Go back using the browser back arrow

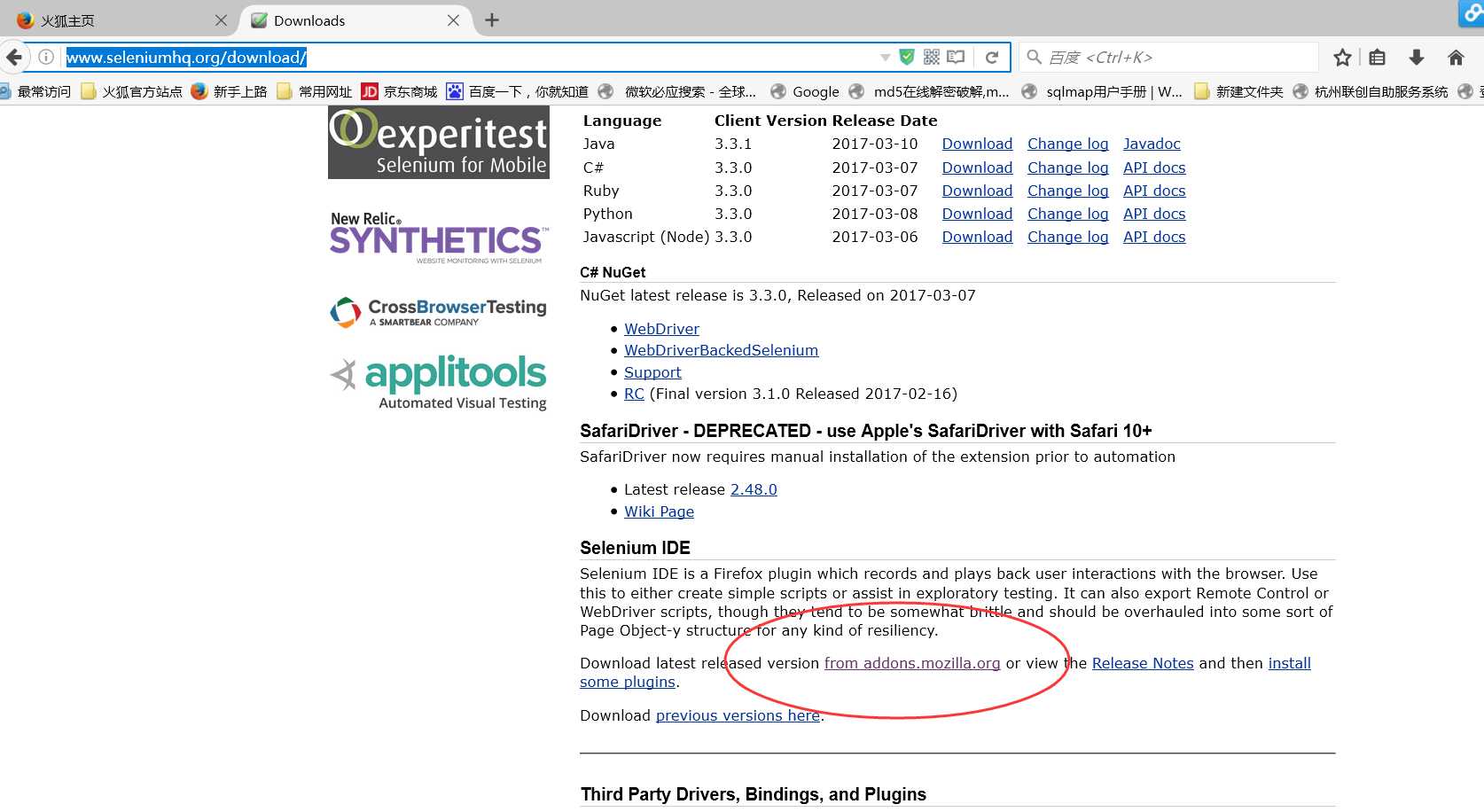(x=14, y=58)
